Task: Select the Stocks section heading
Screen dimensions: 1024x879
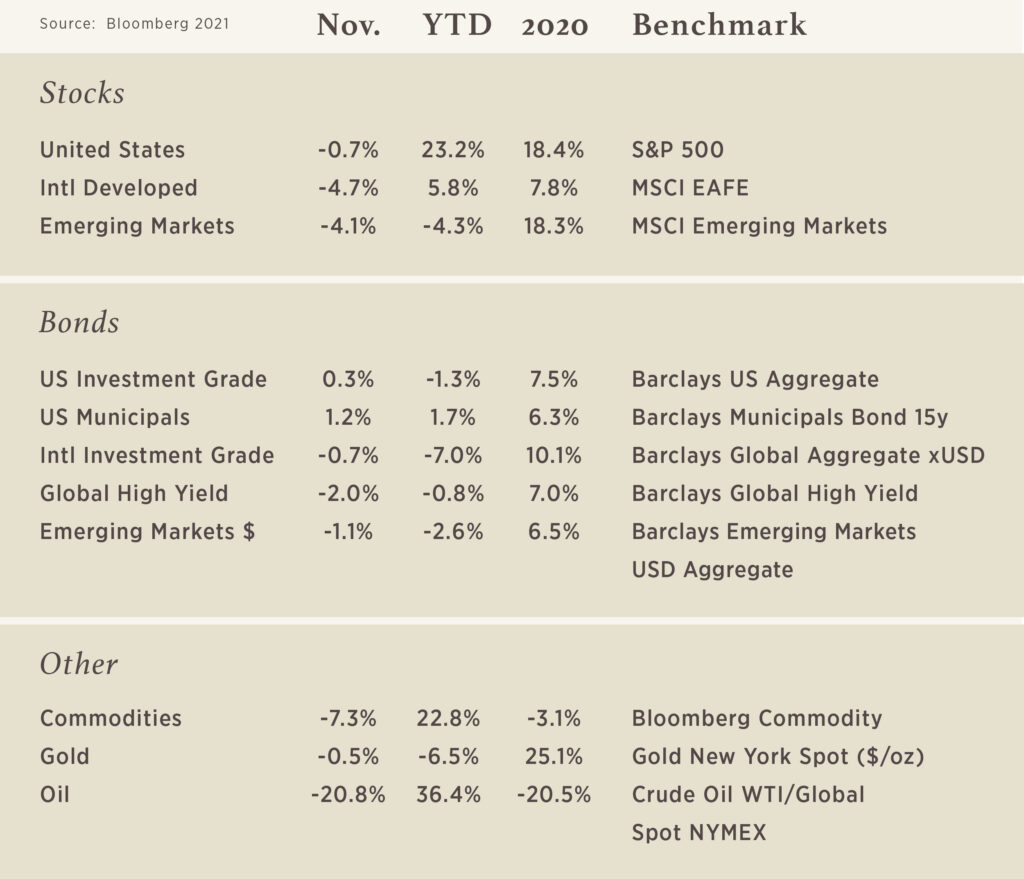Action: (x=82, y=93)
